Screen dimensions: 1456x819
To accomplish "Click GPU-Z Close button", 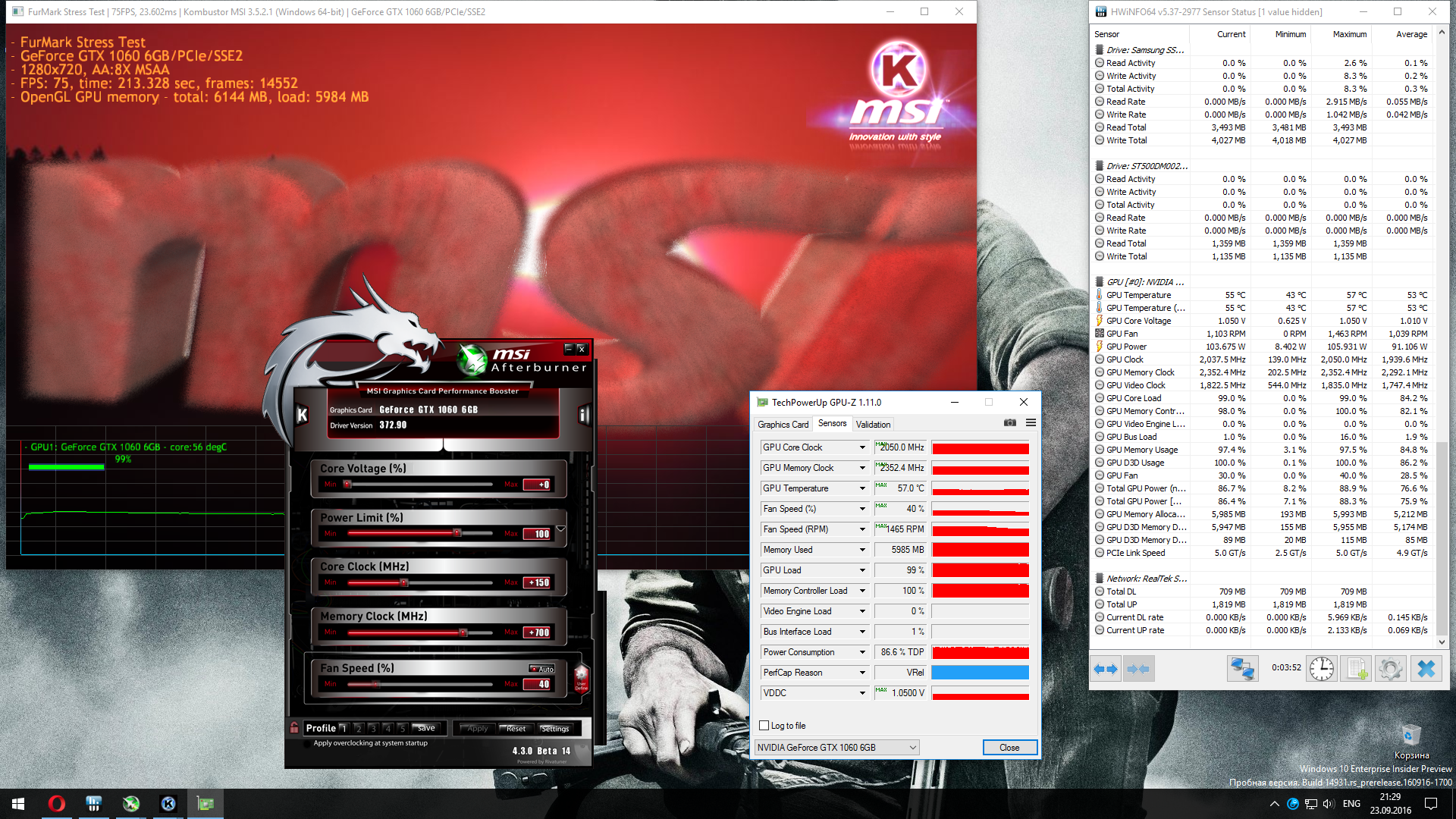I will [1009, 748].
